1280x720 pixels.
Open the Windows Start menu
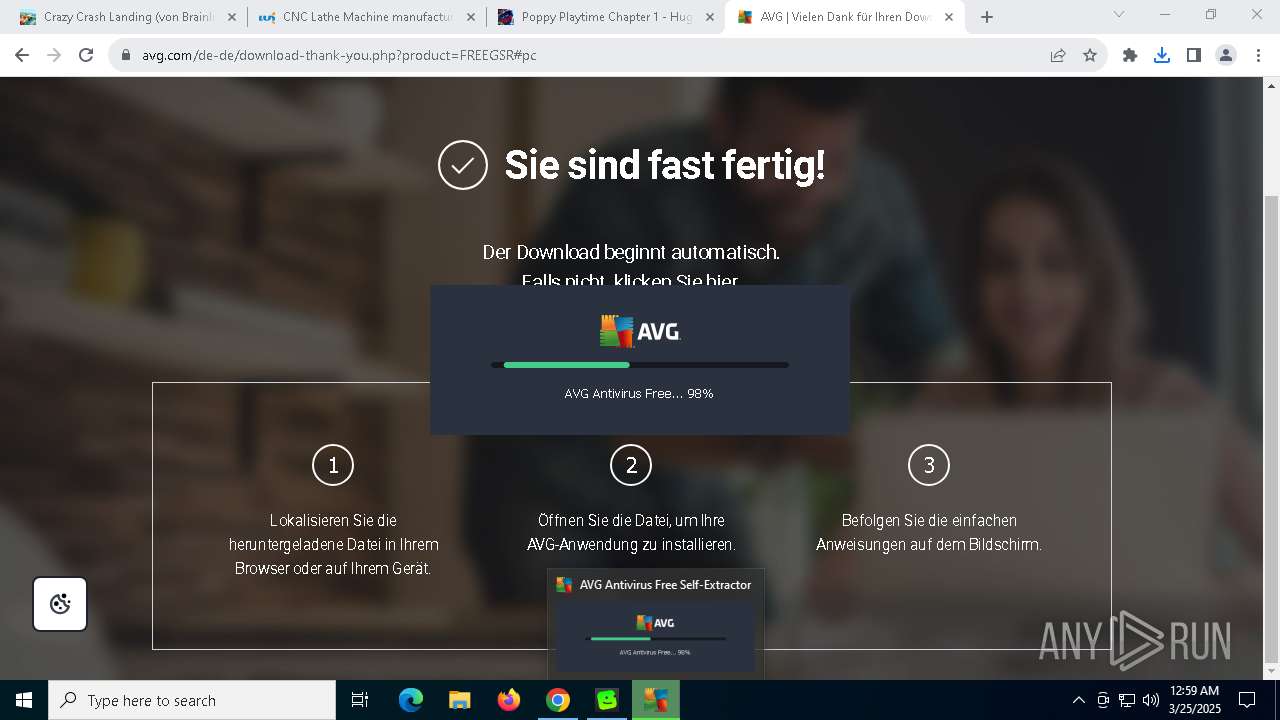pyautogui.click(x=24, y=700)
